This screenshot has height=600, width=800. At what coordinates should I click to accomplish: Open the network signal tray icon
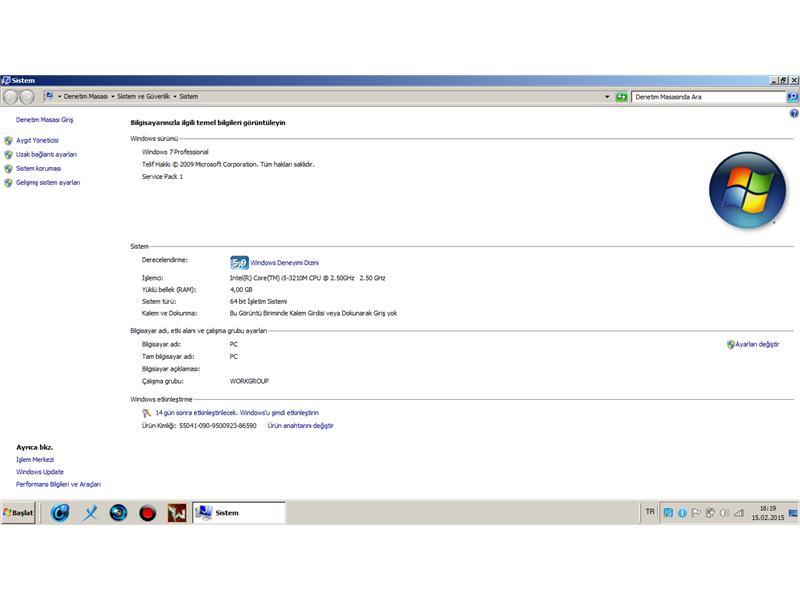tap(738, 513)
